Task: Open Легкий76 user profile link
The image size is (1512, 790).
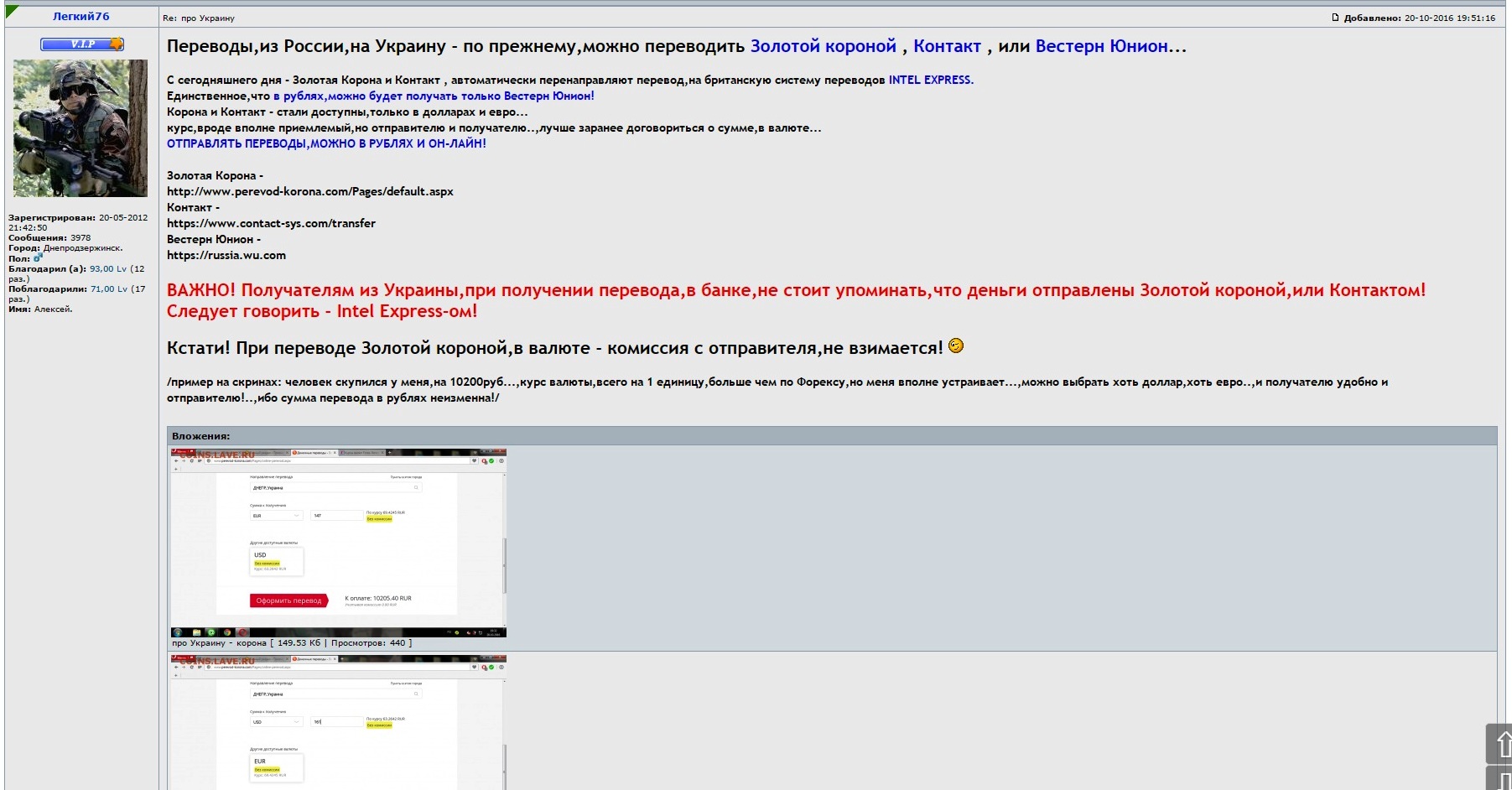Action: coord(81,16)
